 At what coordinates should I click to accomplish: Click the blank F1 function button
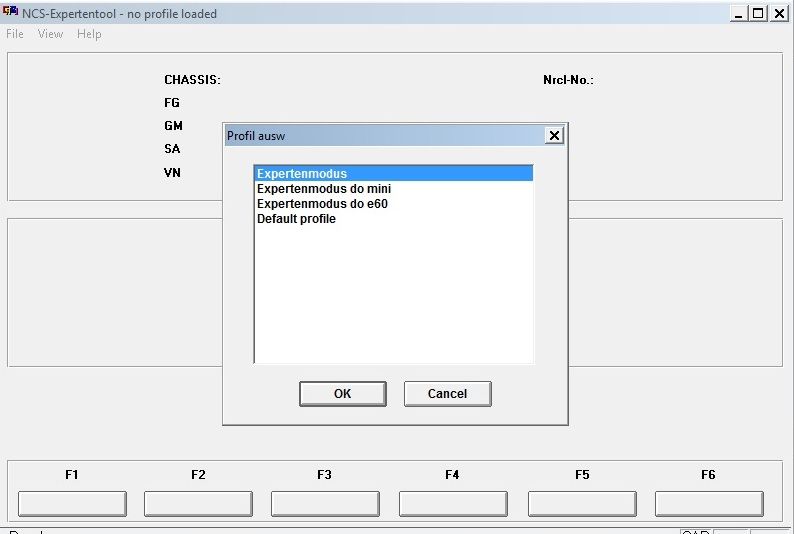72,504
